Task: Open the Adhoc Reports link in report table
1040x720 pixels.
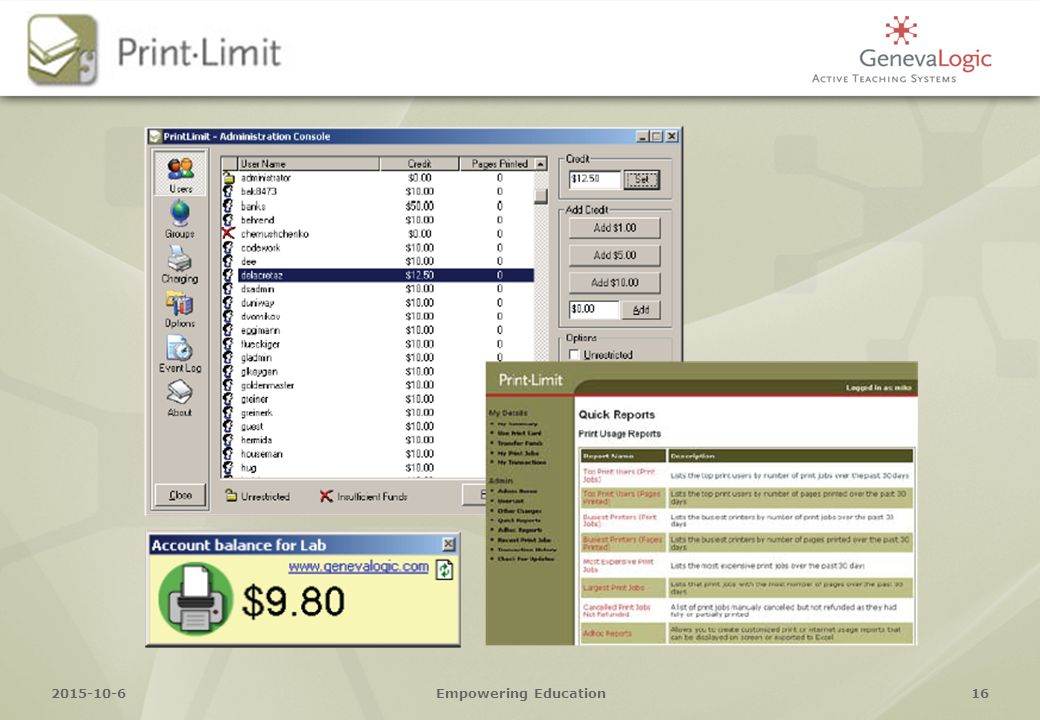Action: click(x=607, y=633)
